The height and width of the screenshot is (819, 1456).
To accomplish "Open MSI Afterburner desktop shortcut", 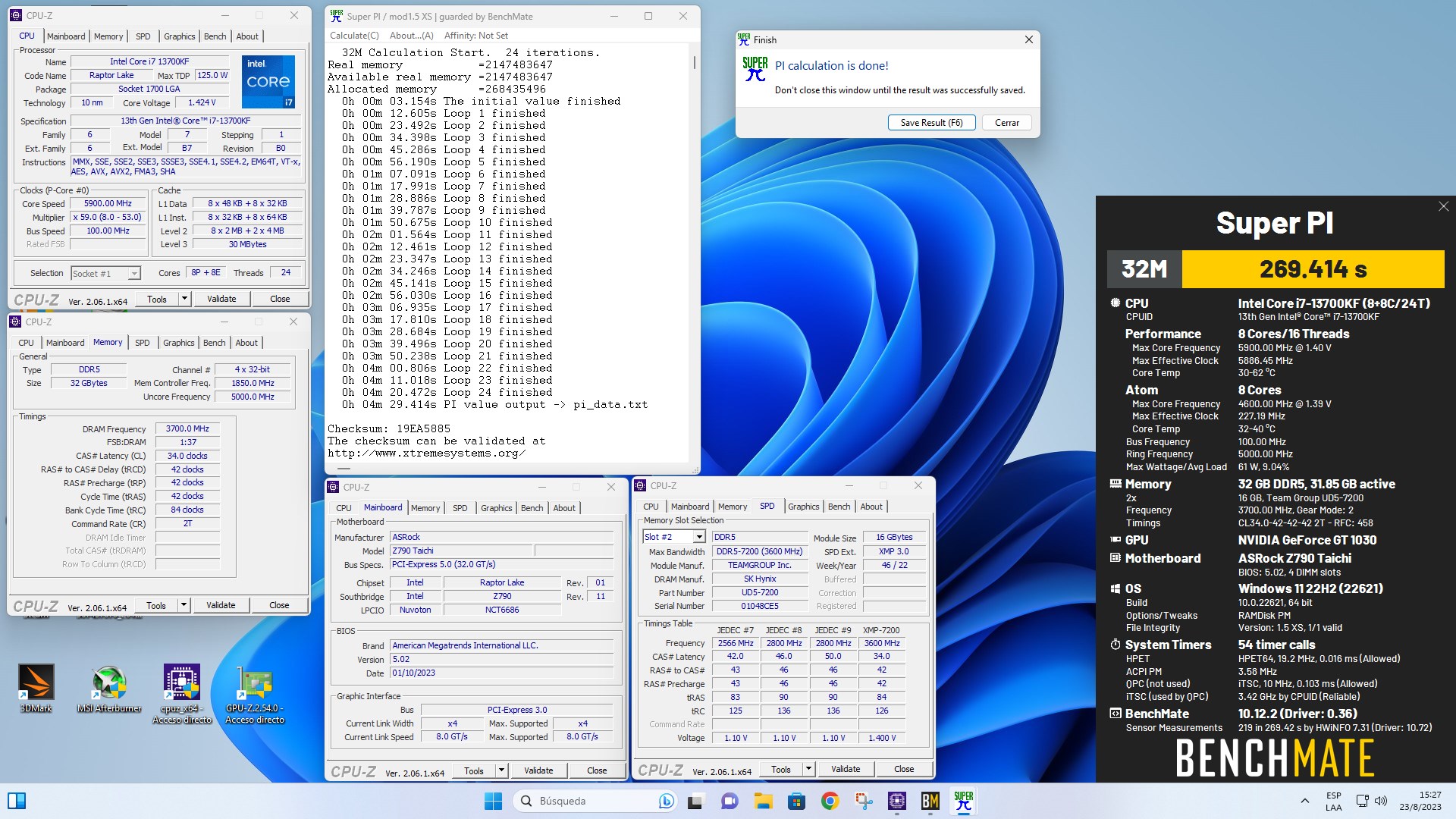I will (x=109, y=689).
